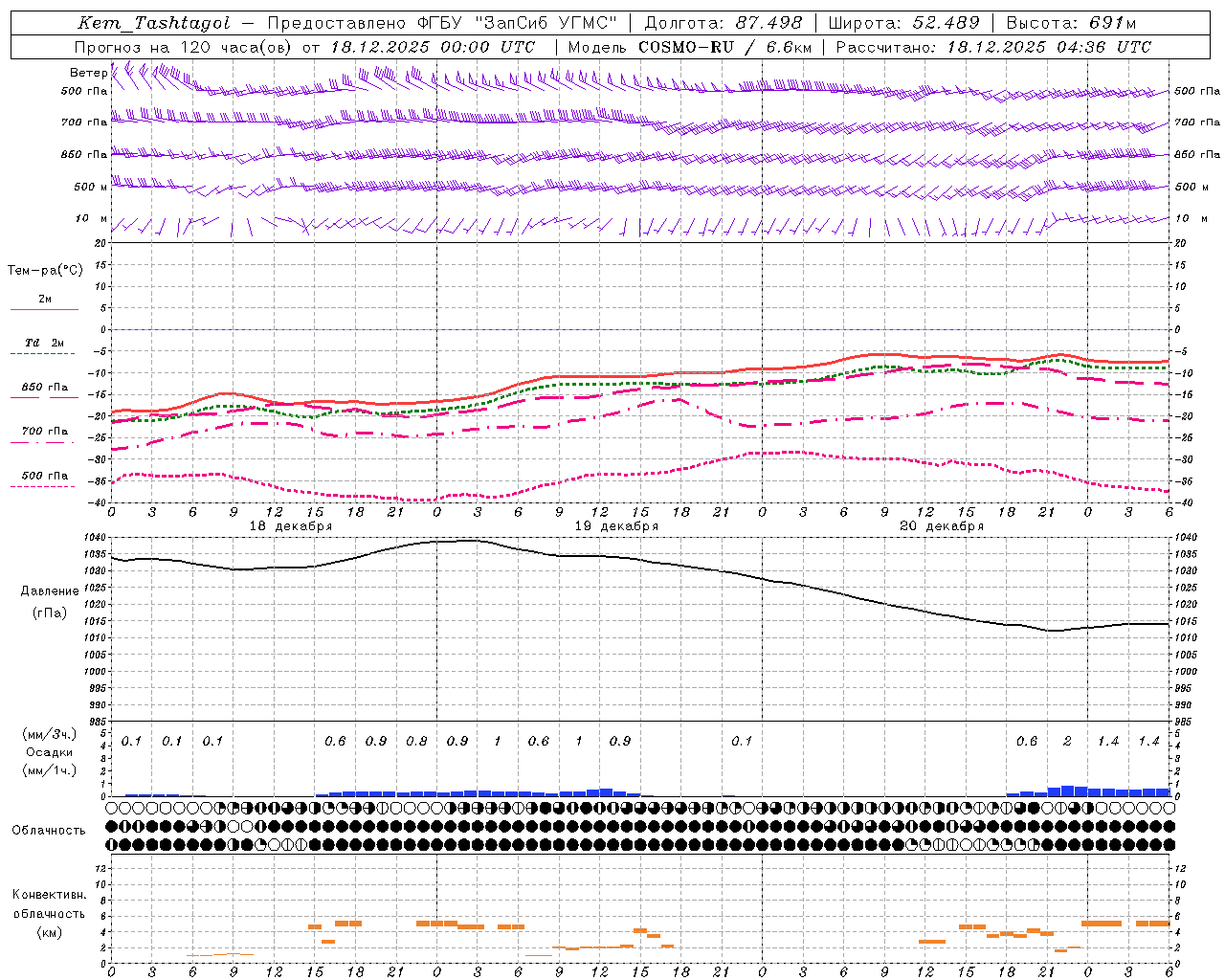This screenshot has width=1225, height=980.
Task: Select the Облачность panel label
Action: (49, 830)
